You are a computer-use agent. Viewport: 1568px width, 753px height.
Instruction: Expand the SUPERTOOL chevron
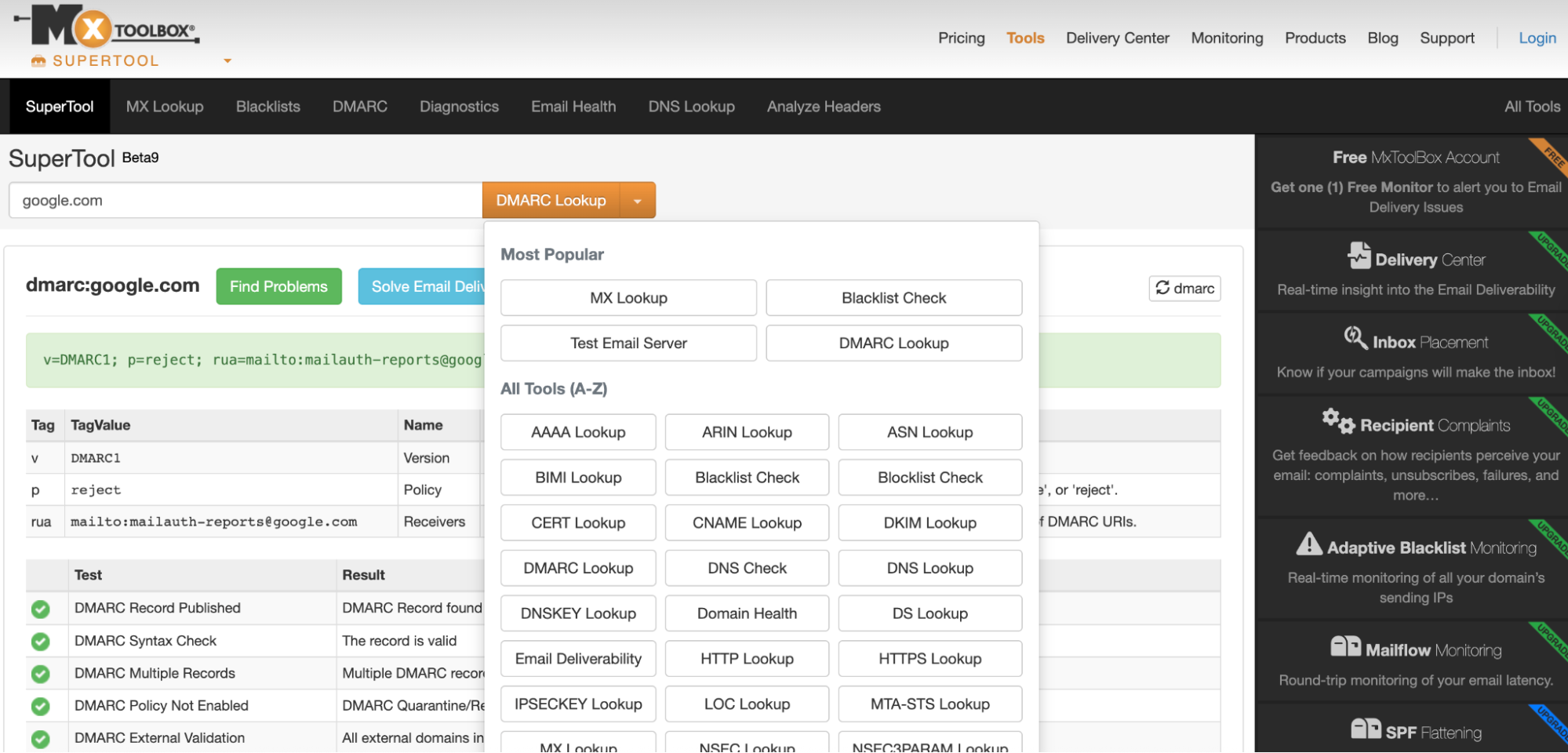click(x=227, y=60)
